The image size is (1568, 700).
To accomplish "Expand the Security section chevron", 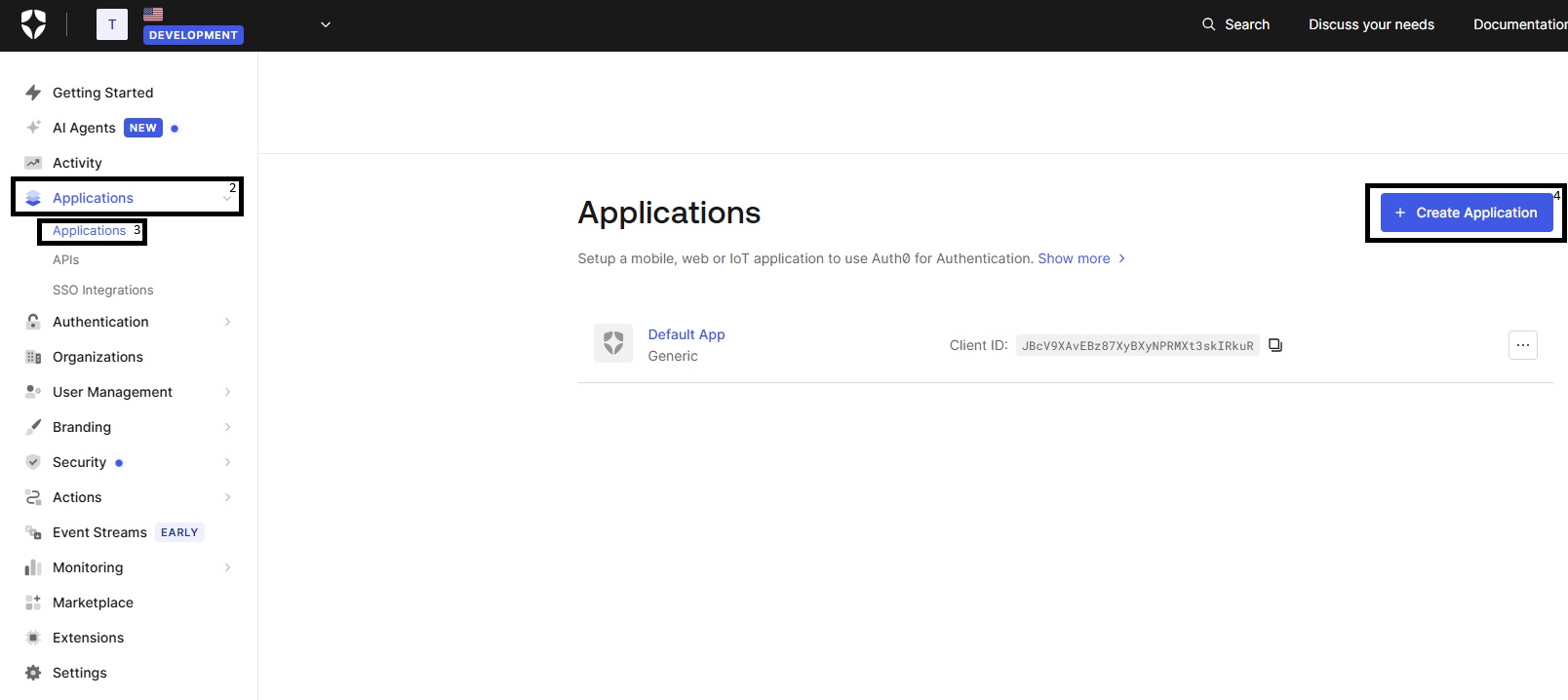I will [227, 462].
